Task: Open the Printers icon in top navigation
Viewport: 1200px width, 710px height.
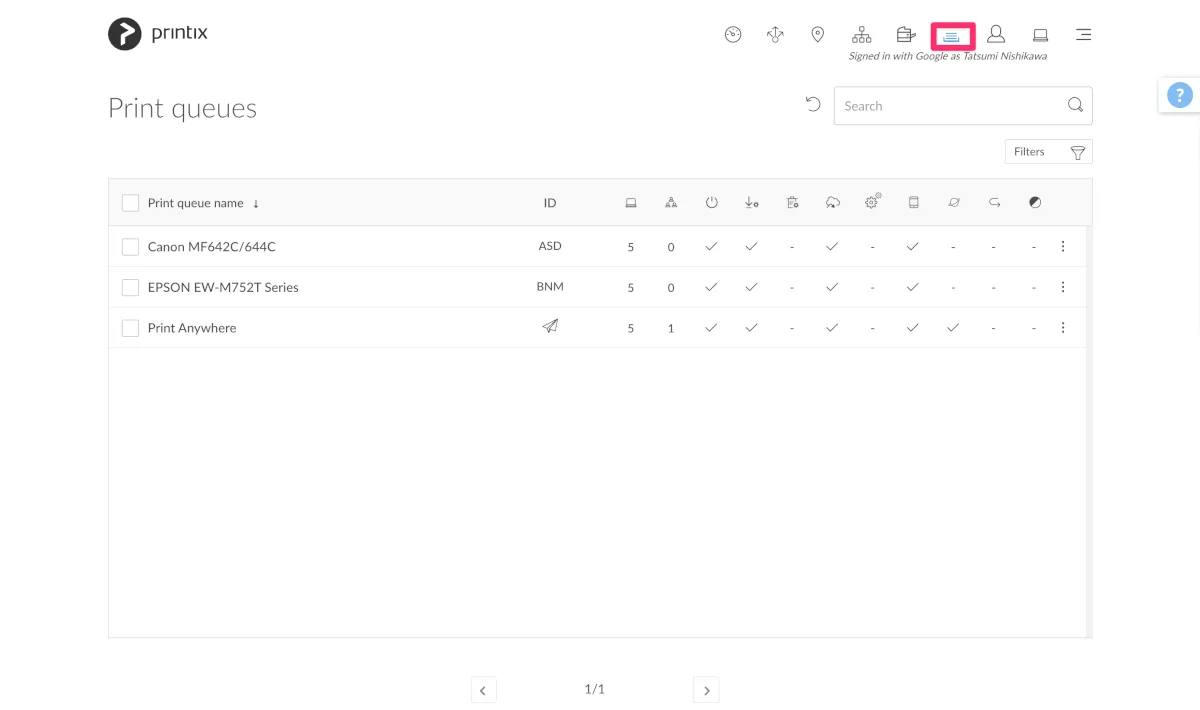Action: [x=906, y=35]
